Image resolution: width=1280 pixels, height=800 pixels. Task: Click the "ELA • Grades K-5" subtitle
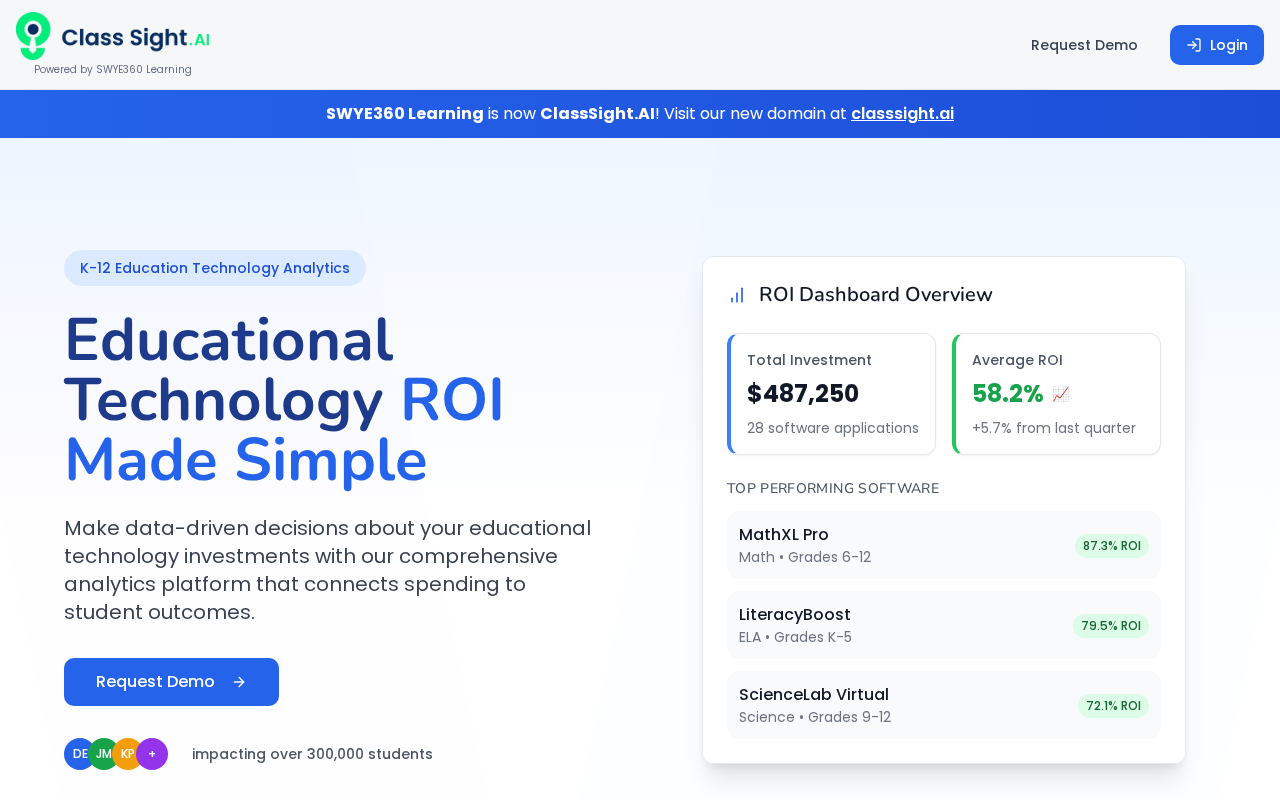pos(795,637)
